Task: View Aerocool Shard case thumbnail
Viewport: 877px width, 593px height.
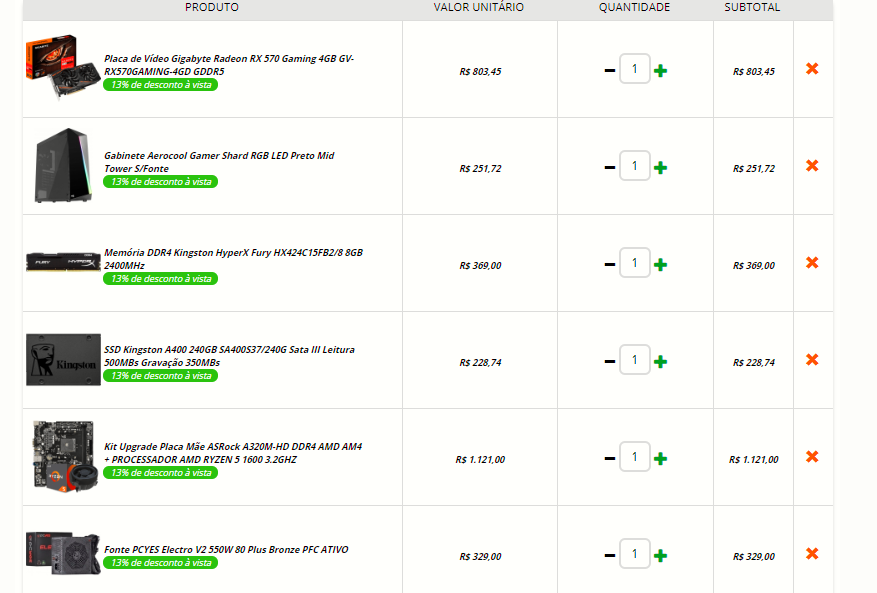Action: coord(63,165)
